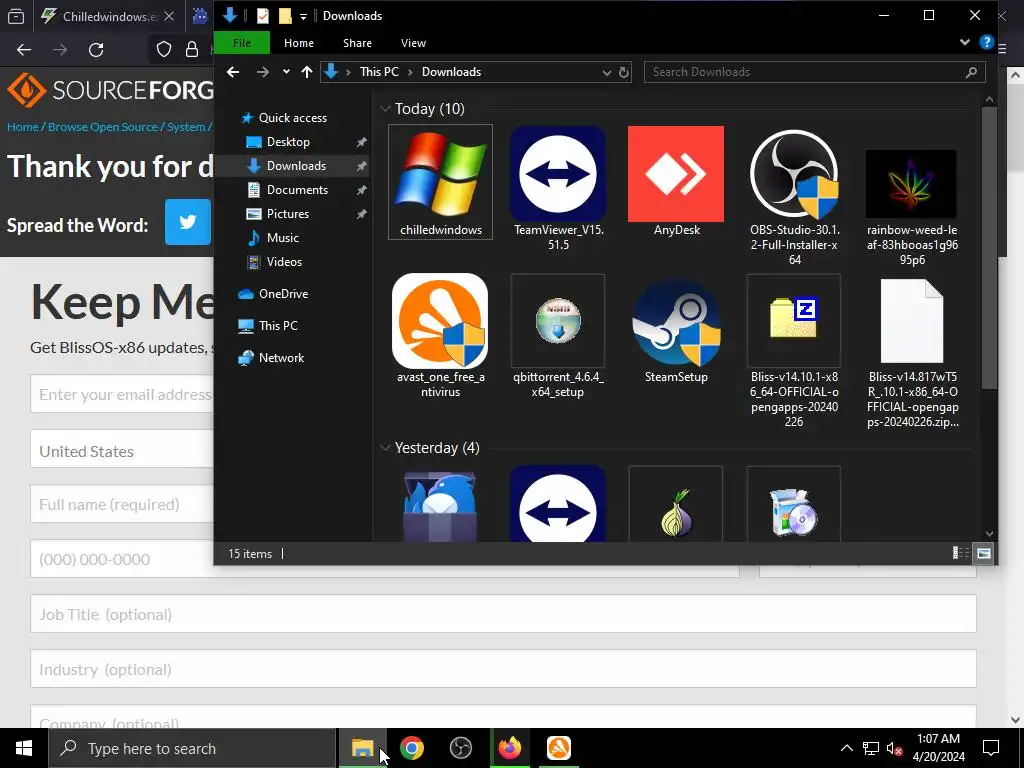Select the OBS-Studio Full Installer file

point(794,197)
